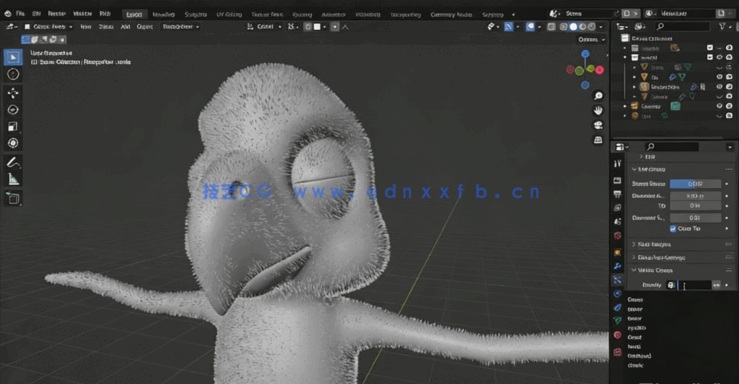
Task: Open the Edit menu
Action: pyautogui.click(x=36, y=14)
